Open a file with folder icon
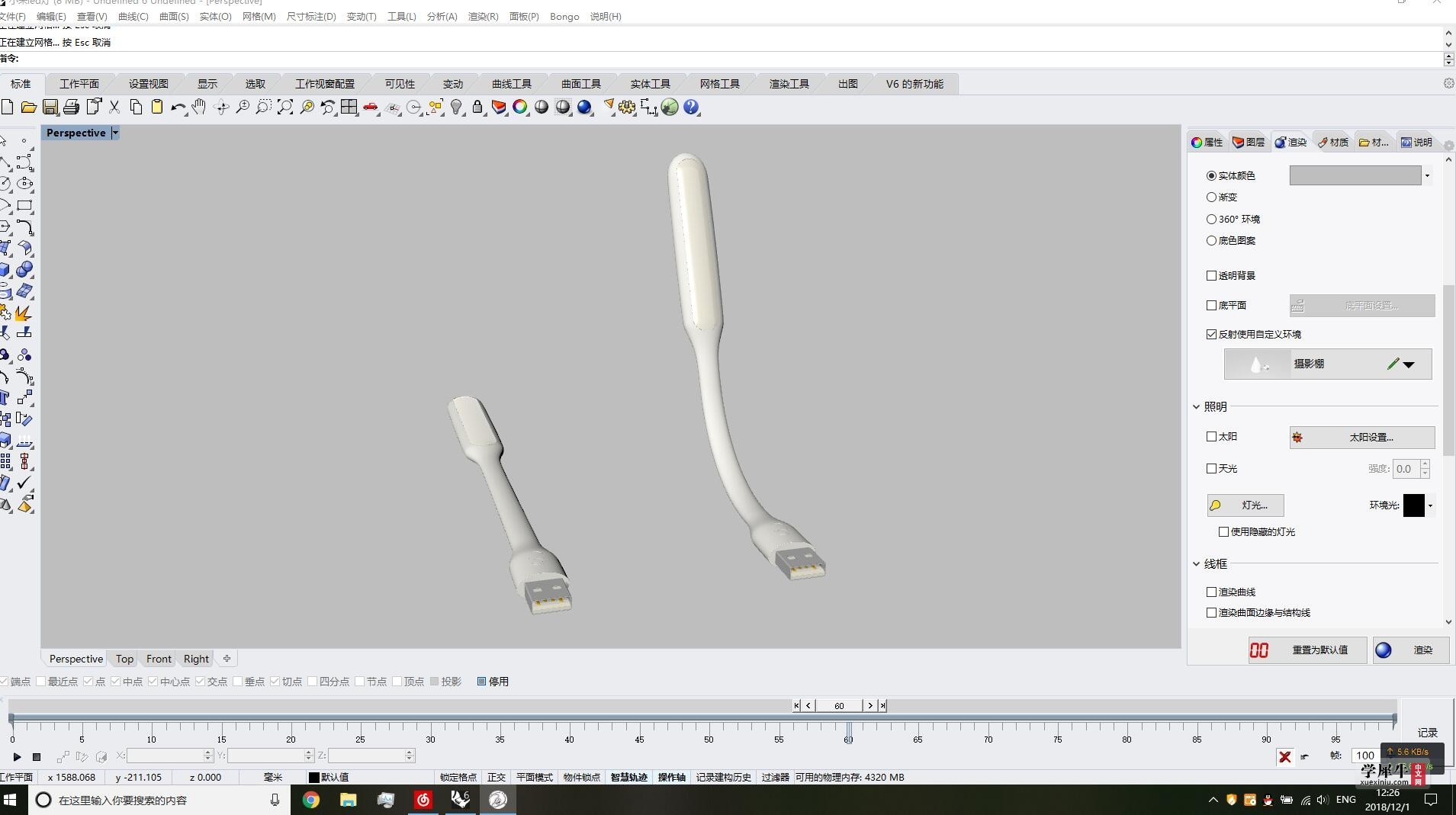 [28, 107]
